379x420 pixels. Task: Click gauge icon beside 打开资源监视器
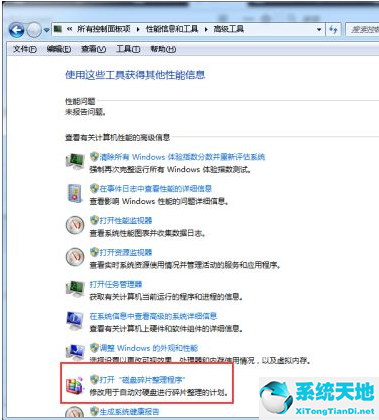[75, 257]
